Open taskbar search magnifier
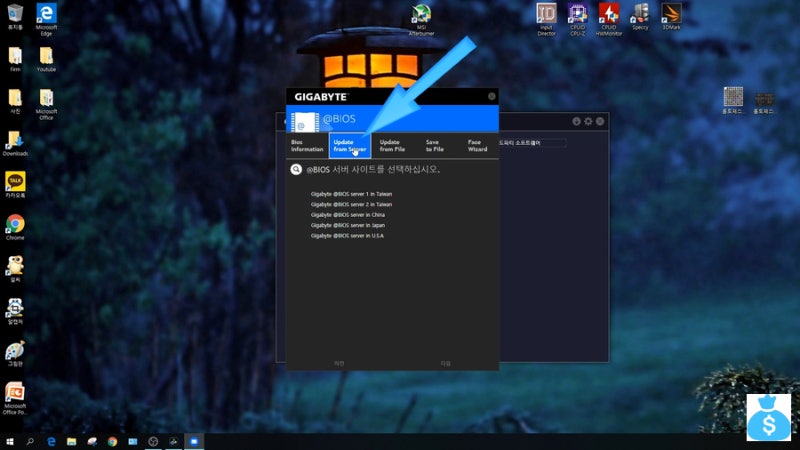This screenshot has width=800, height=450. coord(30,441)
